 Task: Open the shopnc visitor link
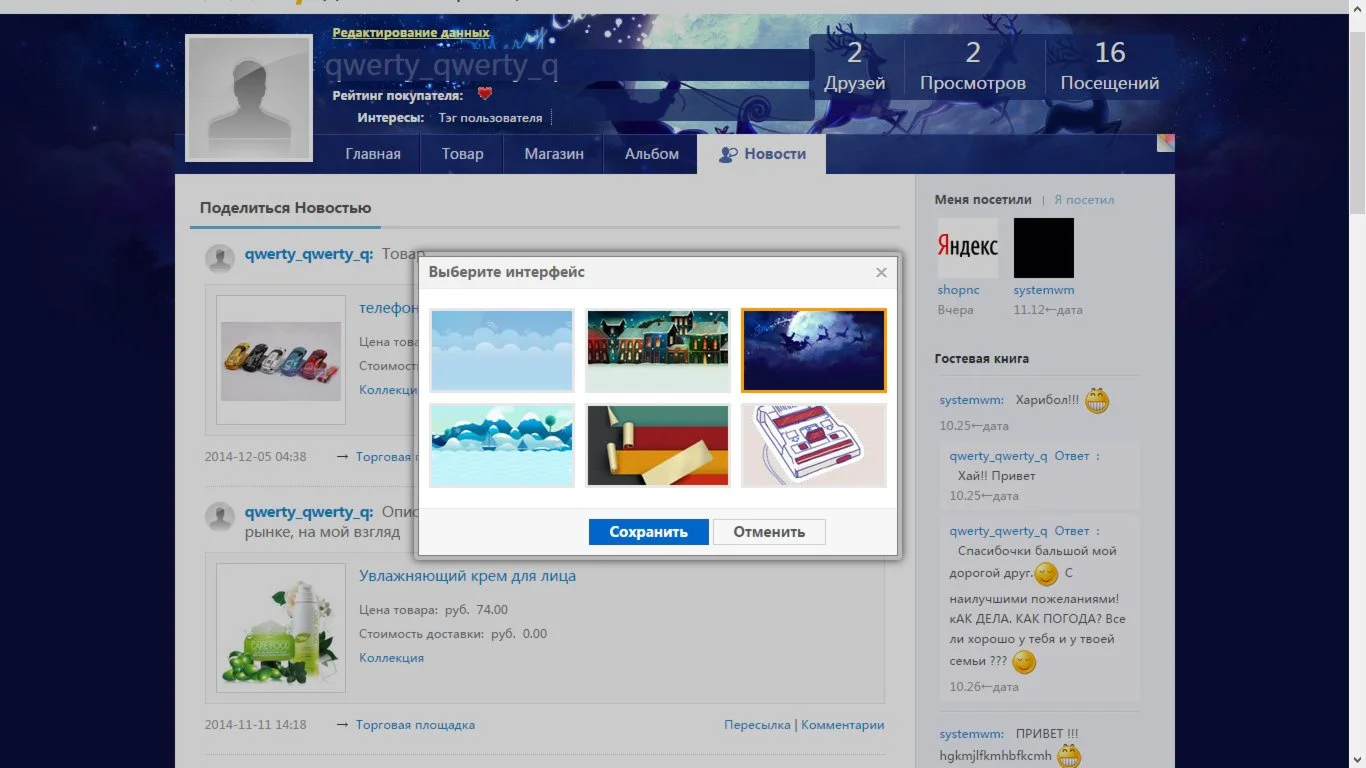[958, 290]
